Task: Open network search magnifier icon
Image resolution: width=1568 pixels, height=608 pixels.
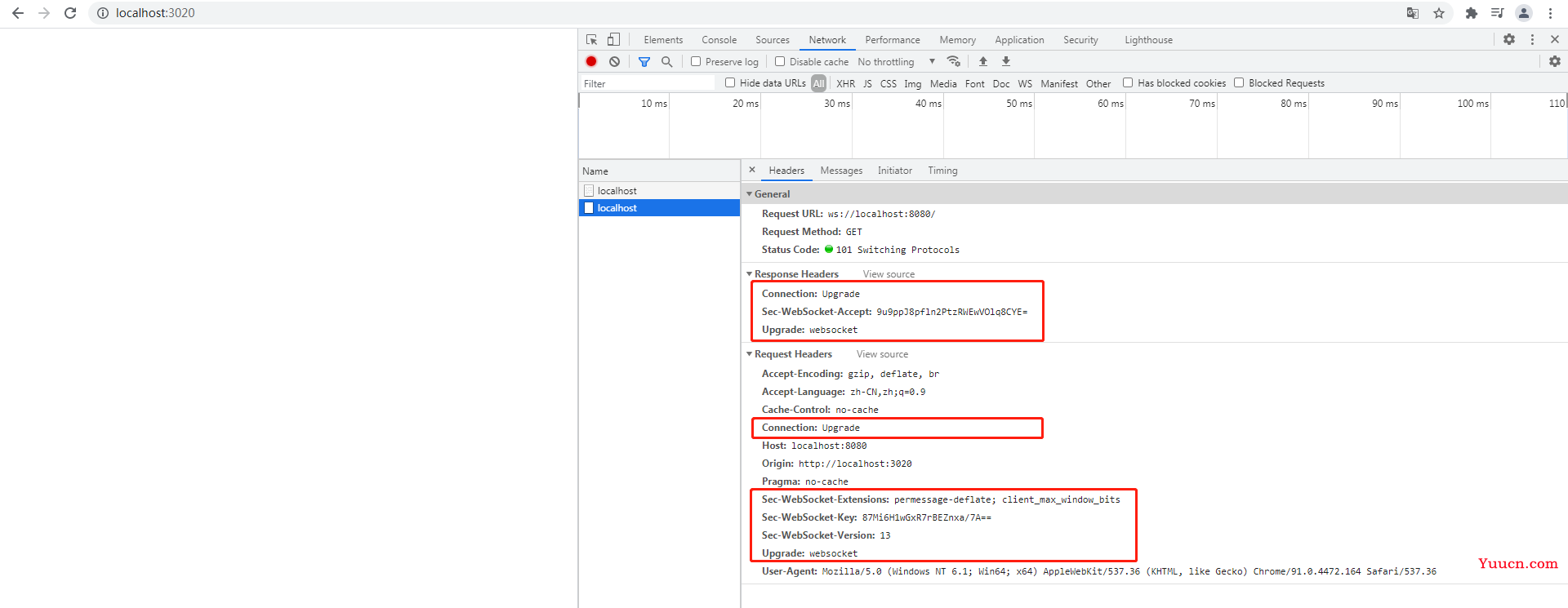Action: click(667, 61)
